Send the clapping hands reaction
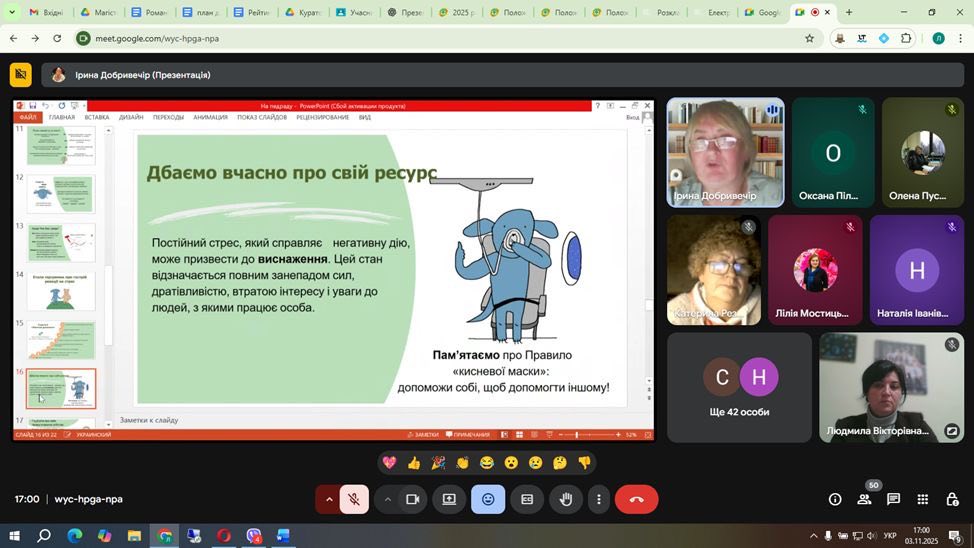Viewport: 974px width, 548px height. [x=462, y=462]
